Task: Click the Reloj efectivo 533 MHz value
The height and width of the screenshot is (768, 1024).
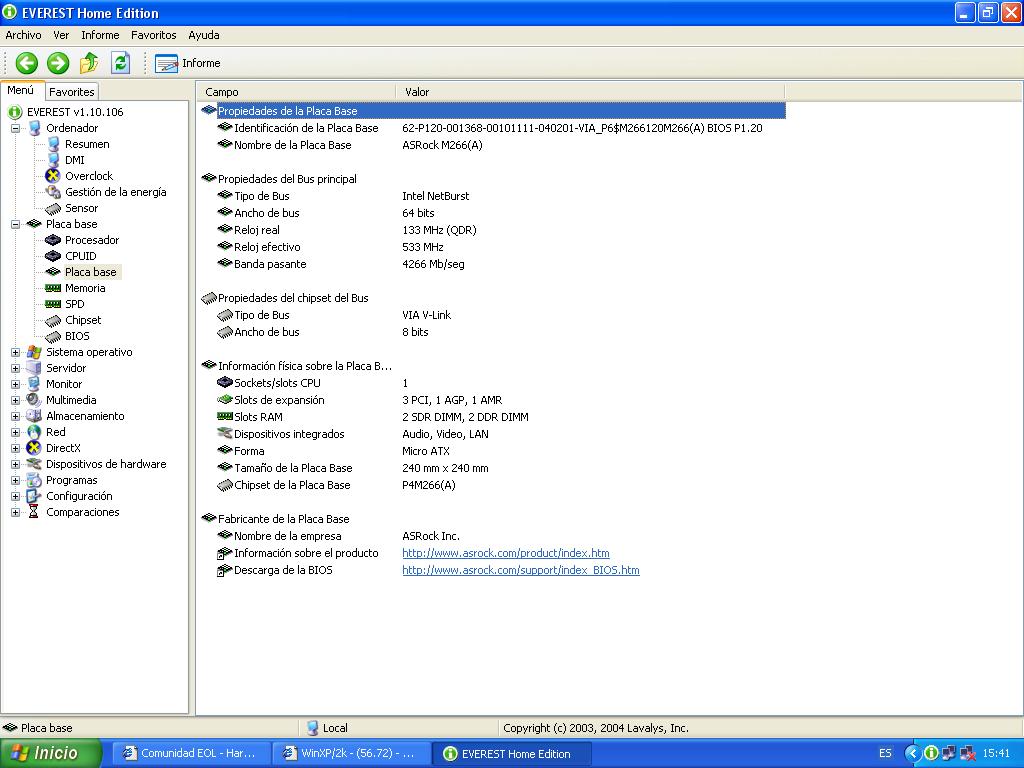Action: coord(423,247)
